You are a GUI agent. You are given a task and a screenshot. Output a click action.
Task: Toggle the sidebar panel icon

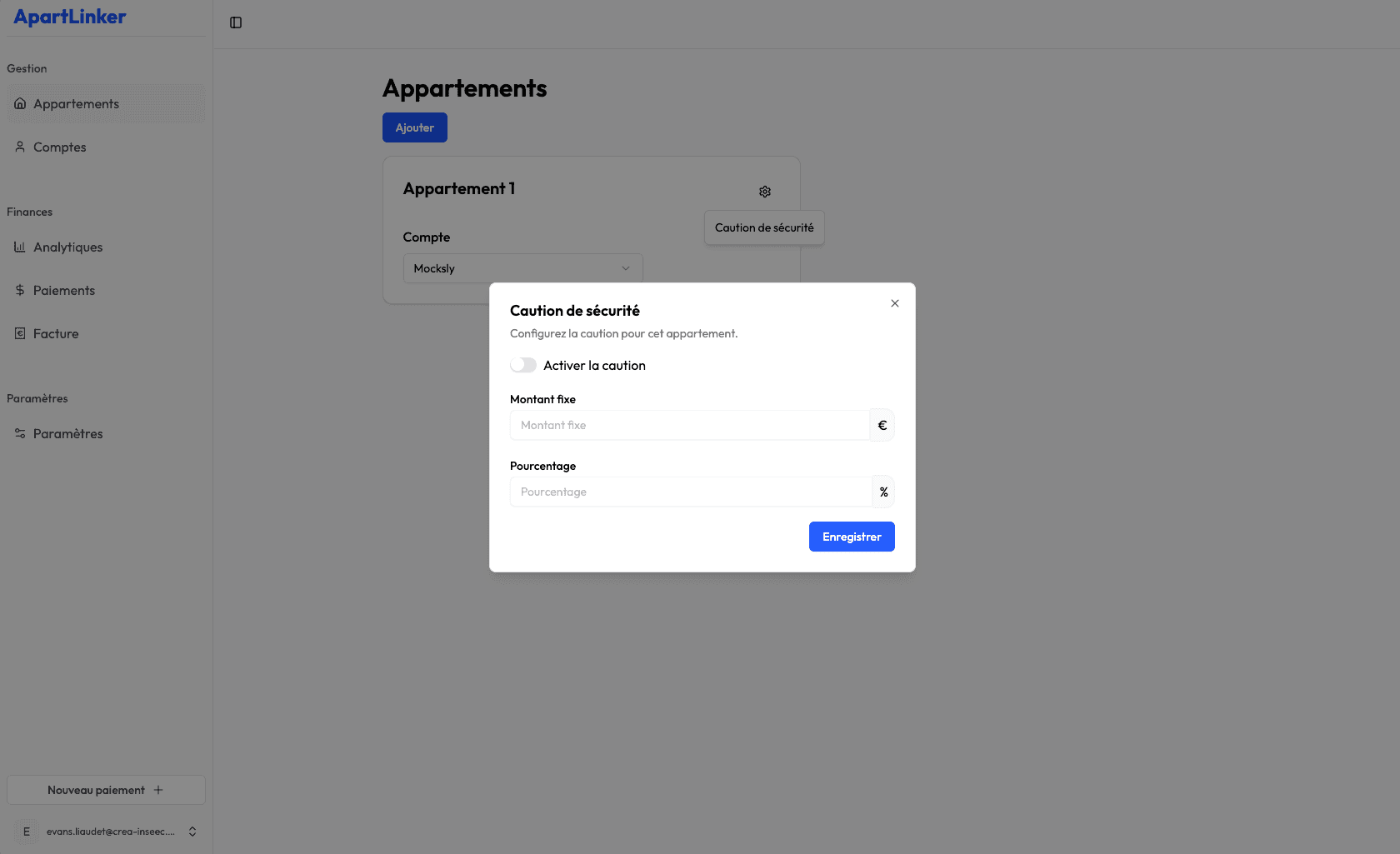tap(236, 22)
